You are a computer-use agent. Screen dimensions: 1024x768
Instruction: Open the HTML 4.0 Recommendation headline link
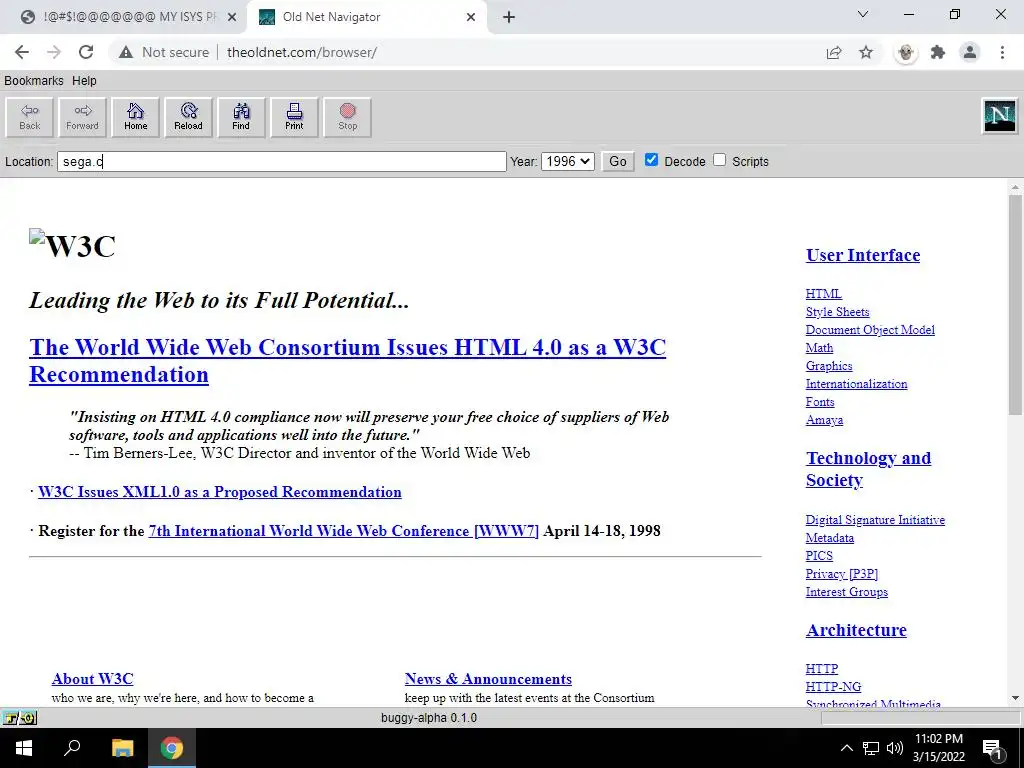pos(347,360)
